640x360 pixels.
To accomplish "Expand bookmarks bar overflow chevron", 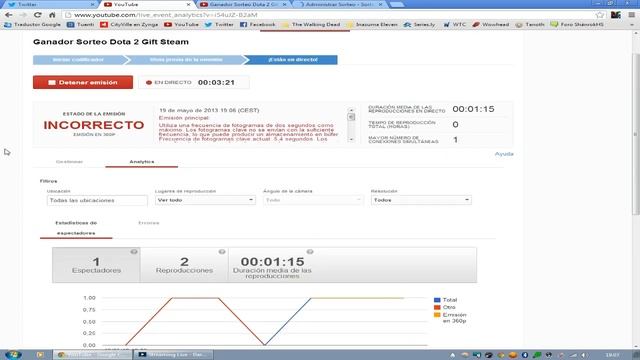I will tap(632, 24).
